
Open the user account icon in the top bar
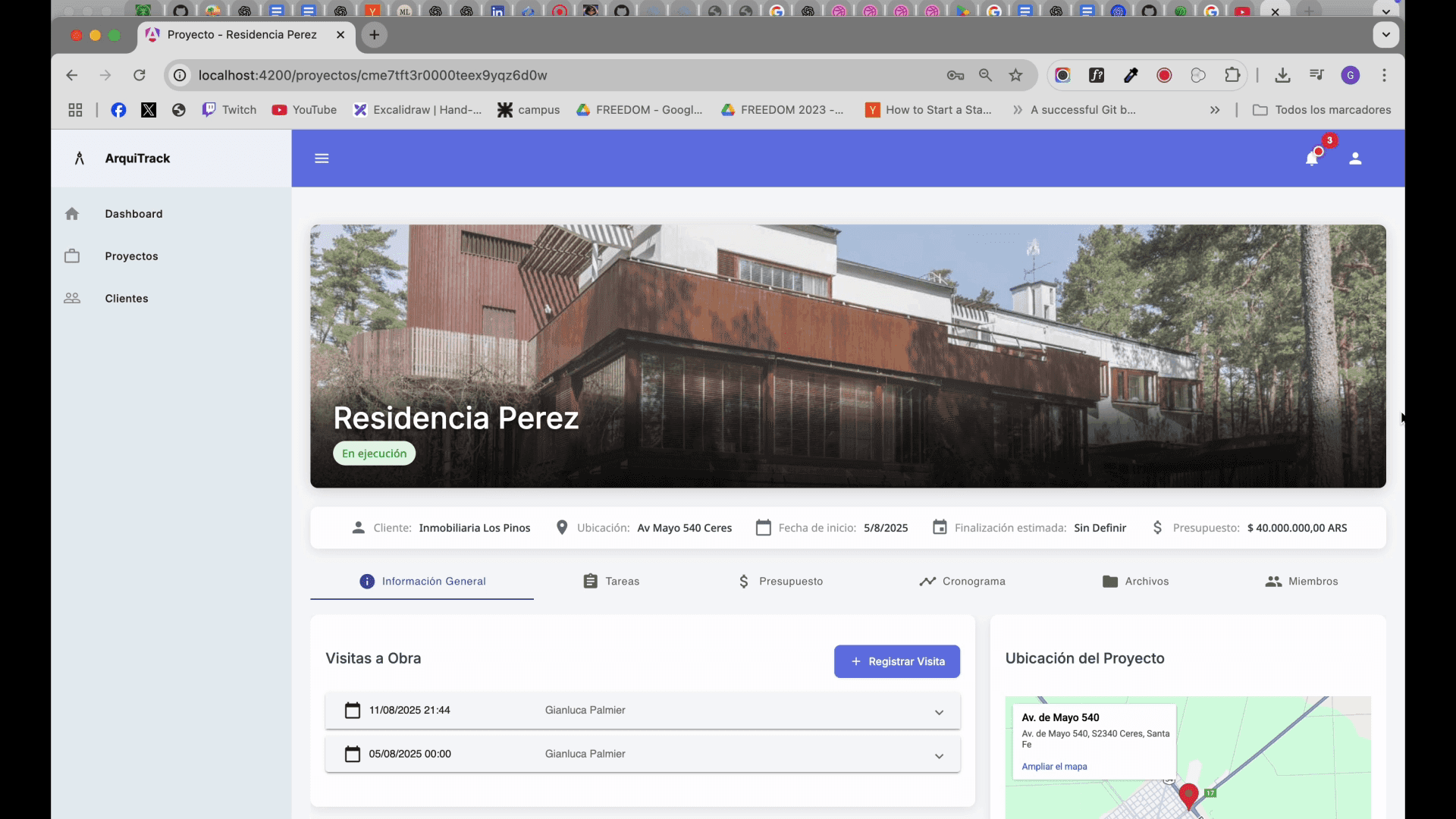pos(1355,159)
